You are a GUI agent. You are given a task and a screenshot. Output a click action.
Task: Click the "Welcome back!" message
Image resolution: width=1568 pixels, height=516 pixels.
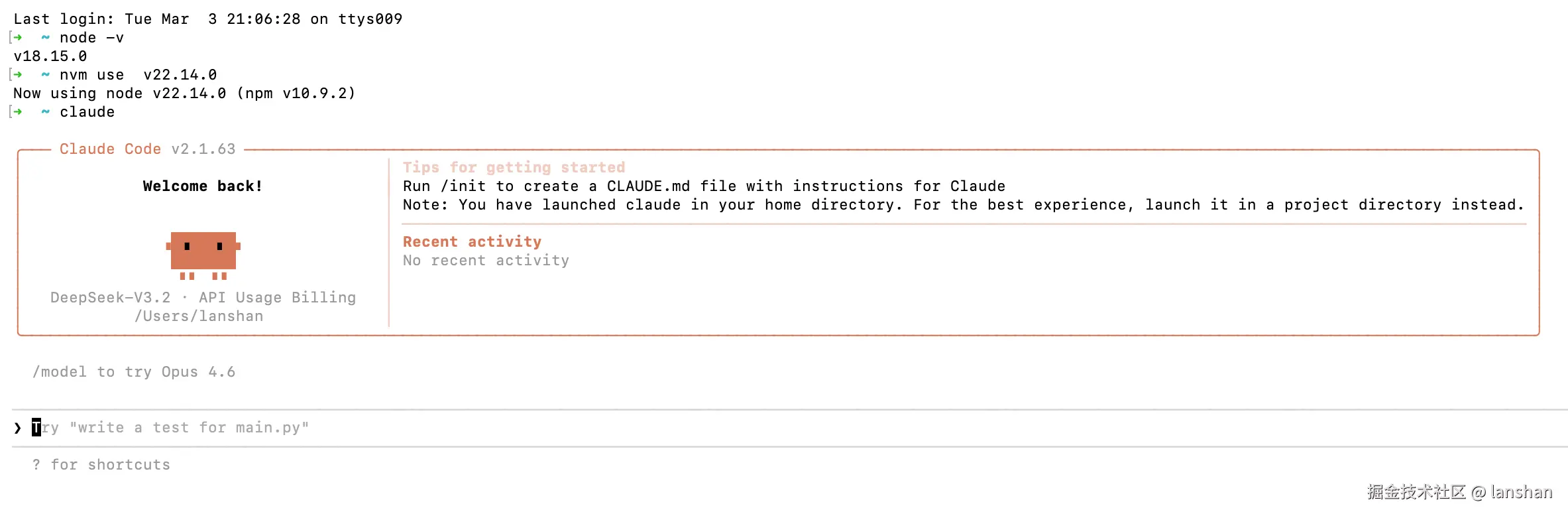point(203,186)
